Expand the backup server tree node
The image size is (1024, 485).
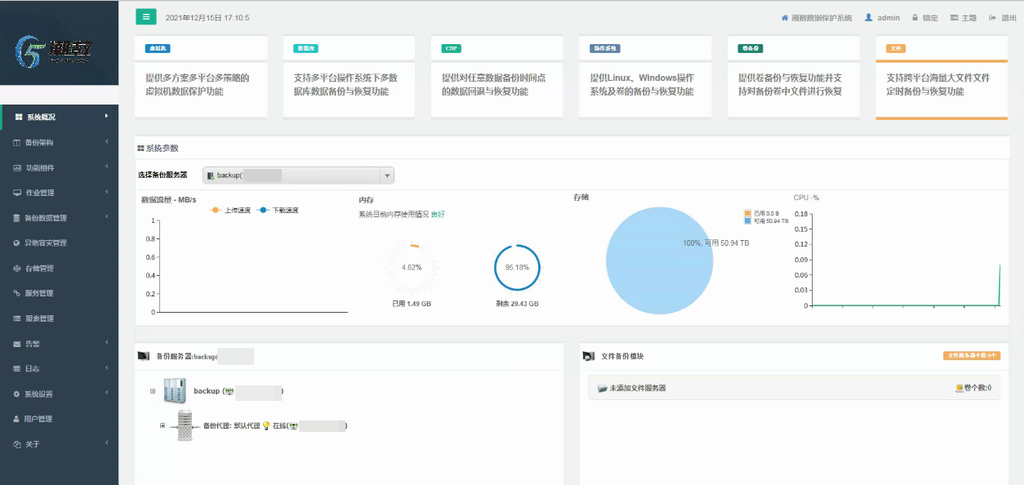click(152, 391)
